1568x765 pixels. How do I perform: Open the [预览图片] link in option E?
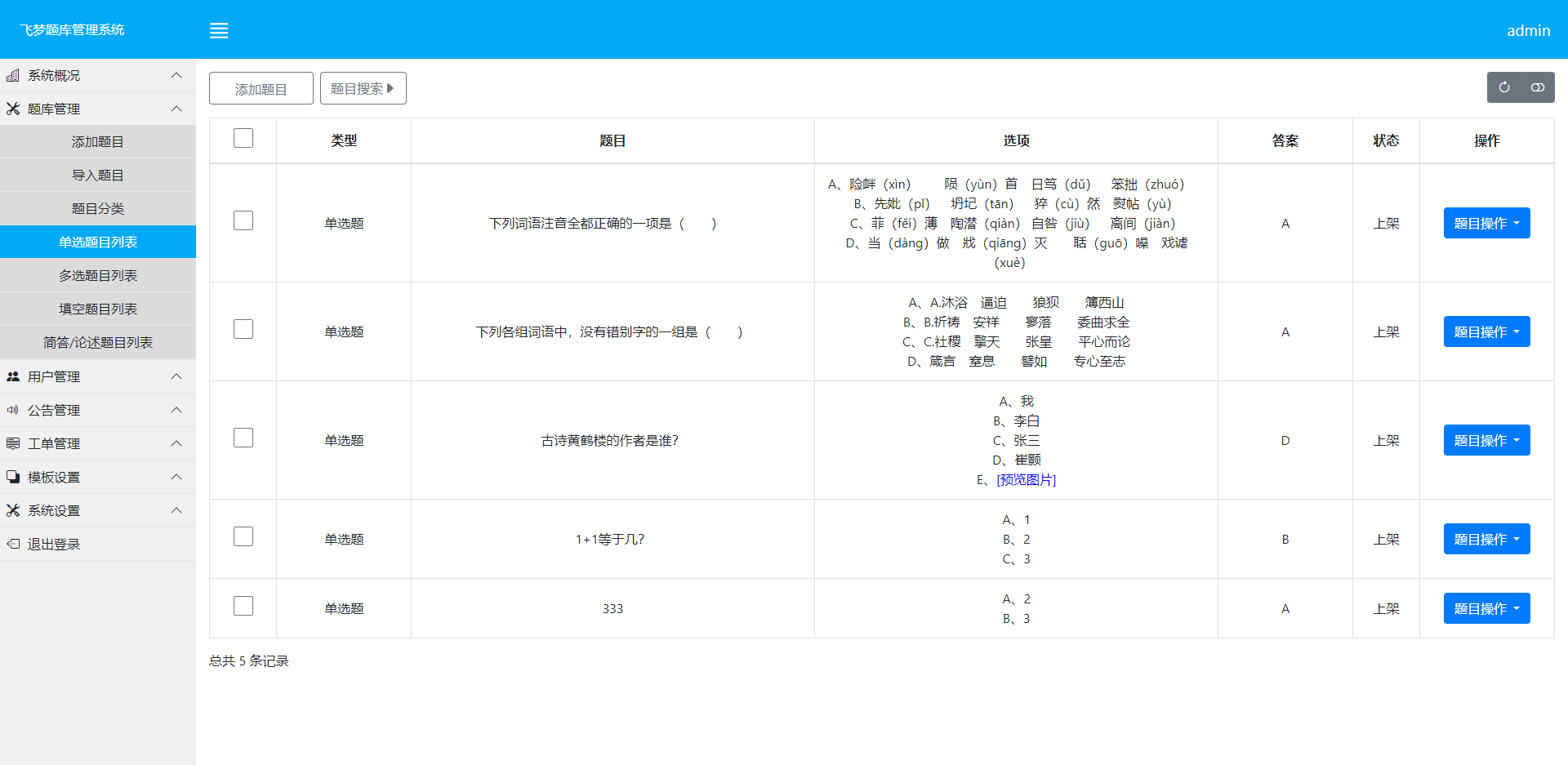(x=1026, y=480)
